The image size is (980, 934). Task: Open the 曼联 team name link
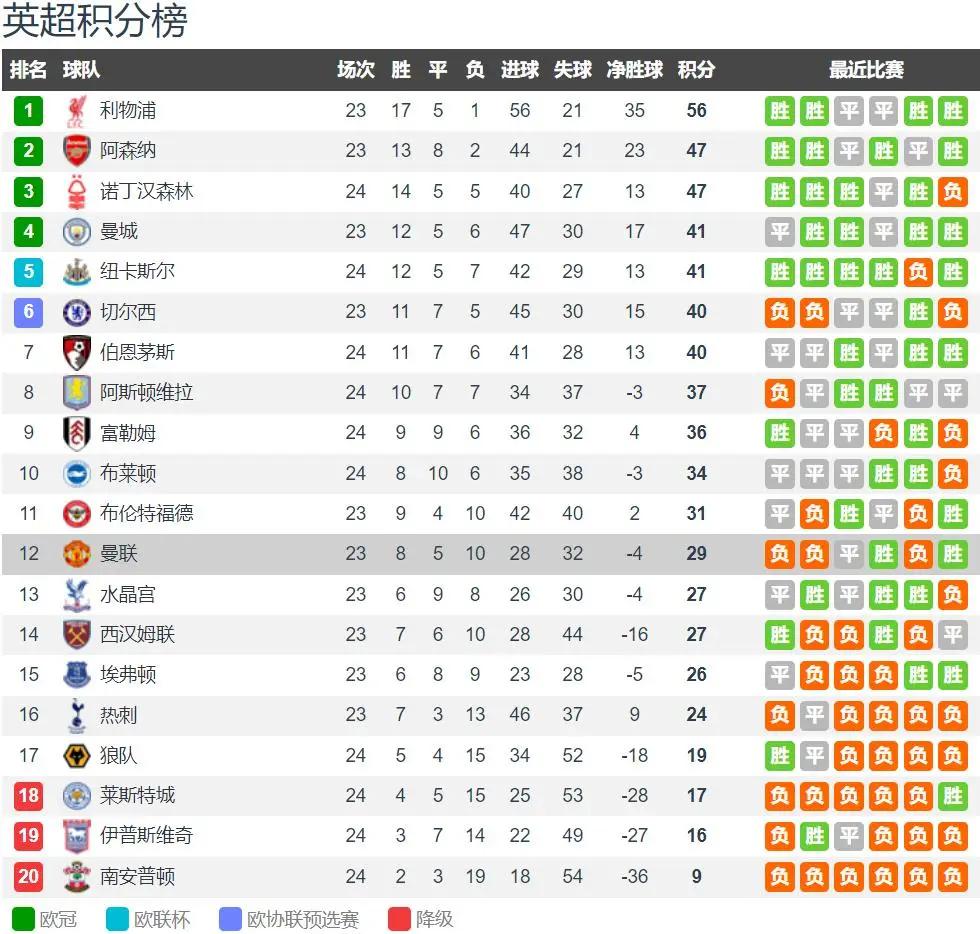[x=119, y=554]
